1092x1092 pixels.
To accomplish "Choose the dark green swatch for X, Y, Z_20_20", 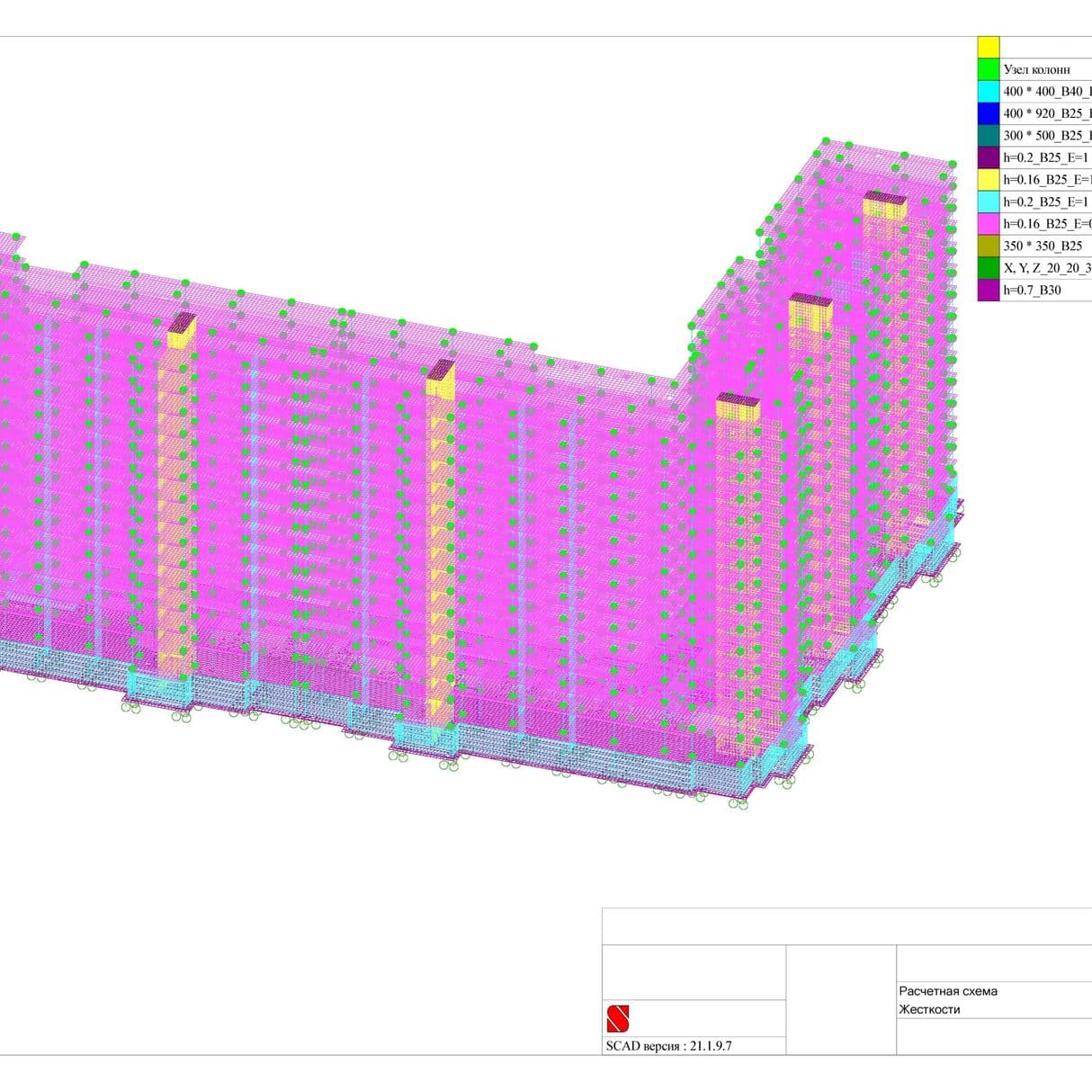I will [988, 267].
